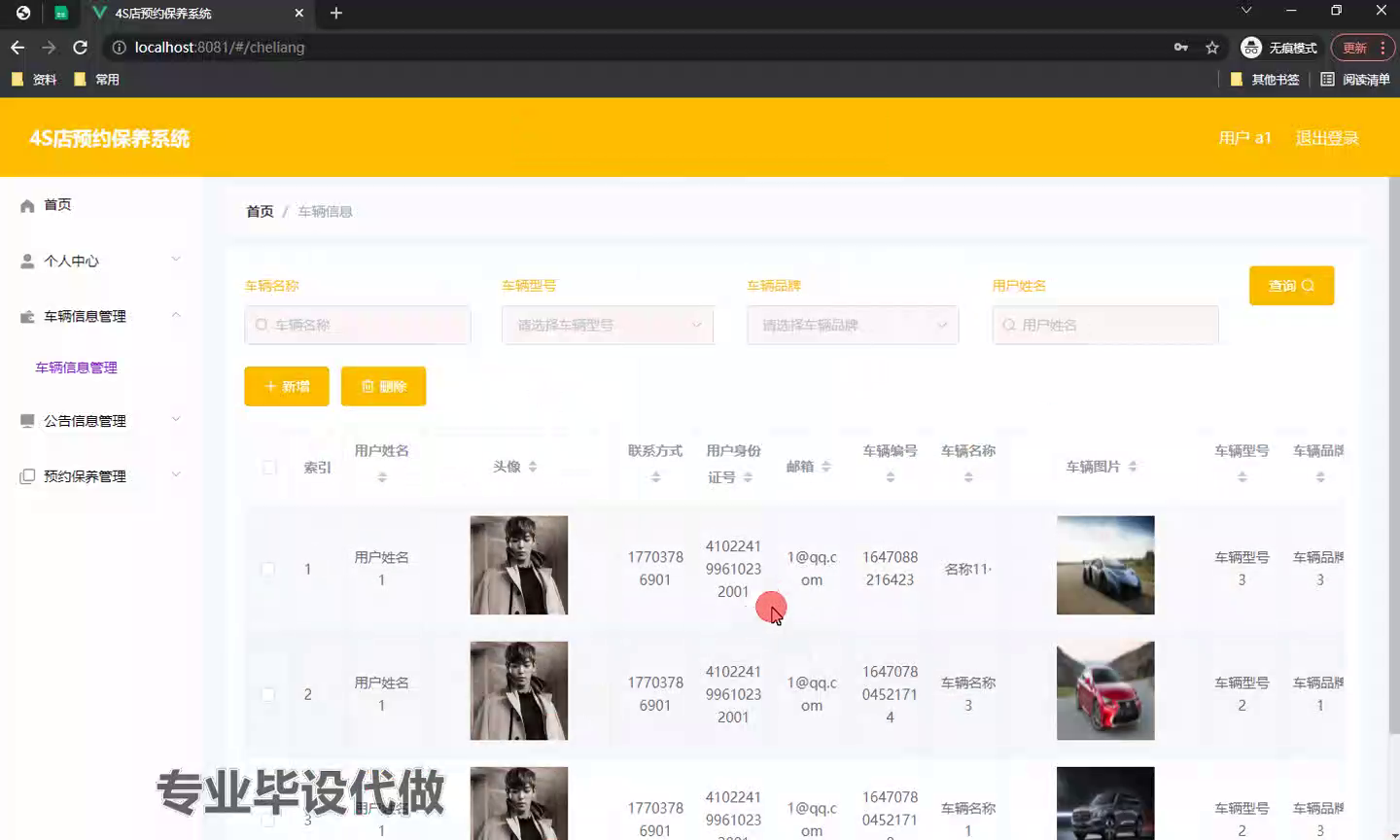
Task: Tick the checkbox for row 2
Action: click(268, 694)
